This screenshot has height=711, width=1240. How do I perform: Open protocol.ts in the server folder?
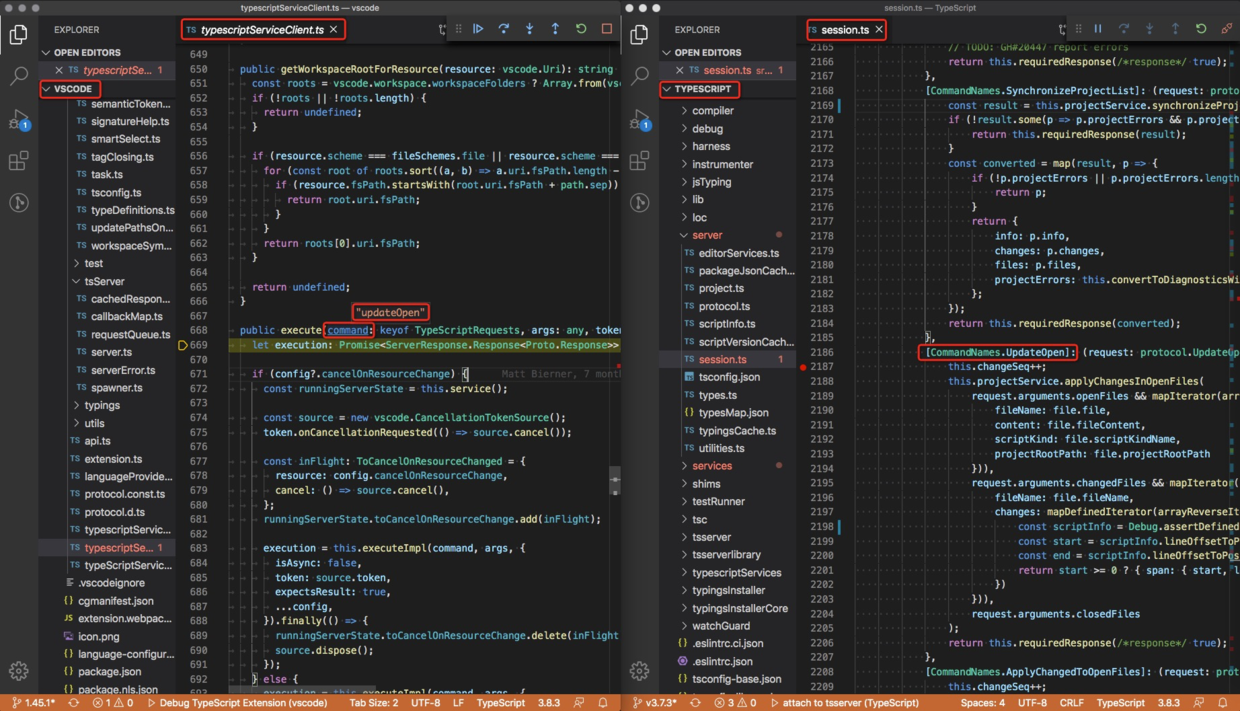click(724, 306)
